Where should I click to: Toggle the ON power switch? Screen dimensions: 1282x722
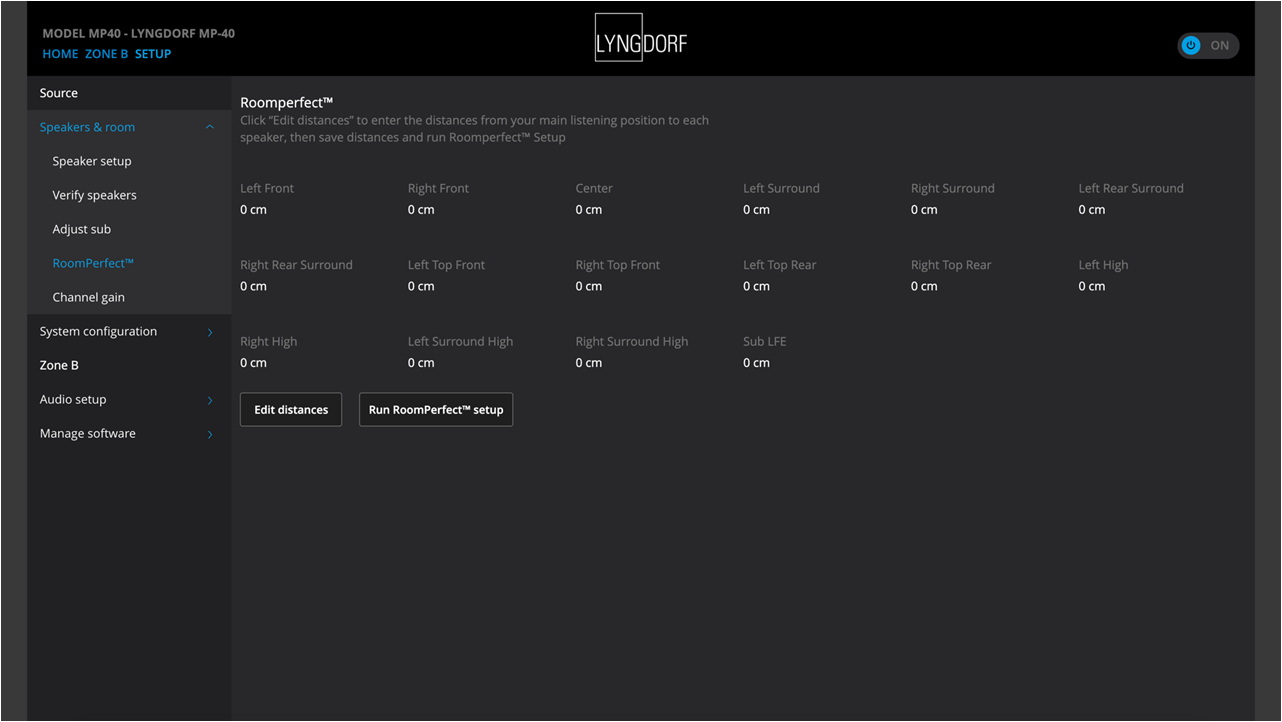tap(1208, 45)
